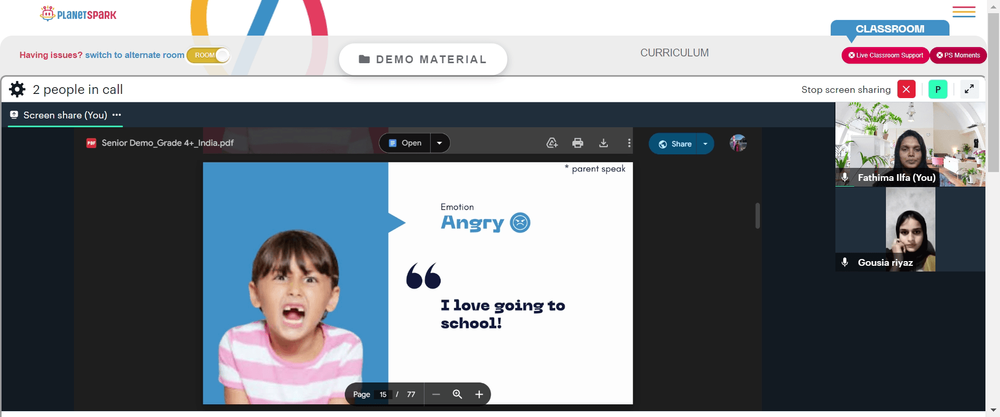This screenshot has width=1000, height=417.
Task: Zoom in with the plus button
Action: pos(479,395)
